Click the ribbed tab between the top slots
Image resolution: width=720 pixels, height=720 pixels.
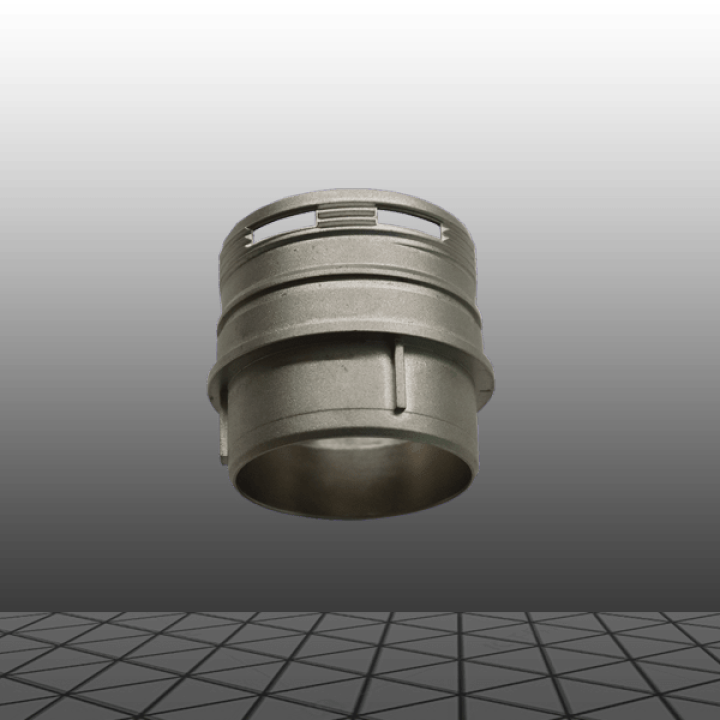tap(346, 216)
